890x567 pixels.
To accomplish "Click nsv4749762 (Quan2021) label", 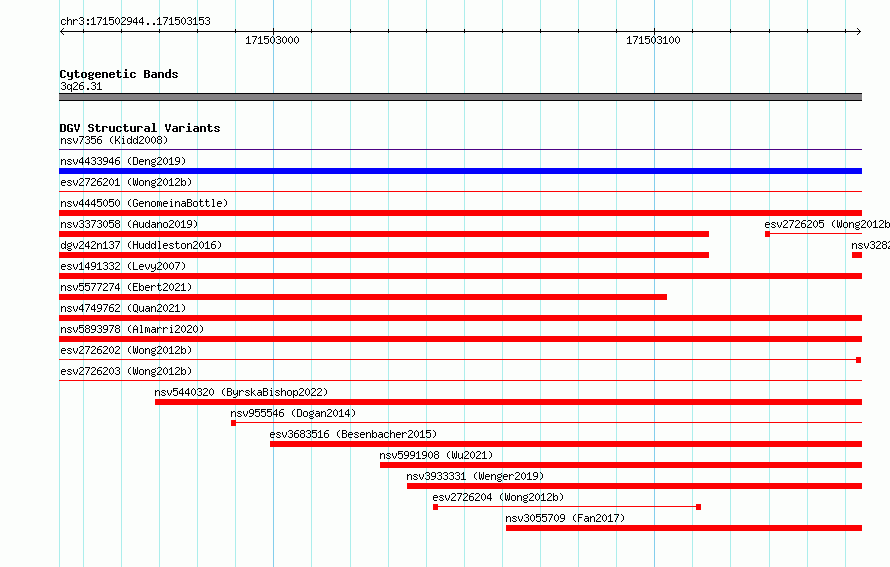I will click(x=123, y=308).
